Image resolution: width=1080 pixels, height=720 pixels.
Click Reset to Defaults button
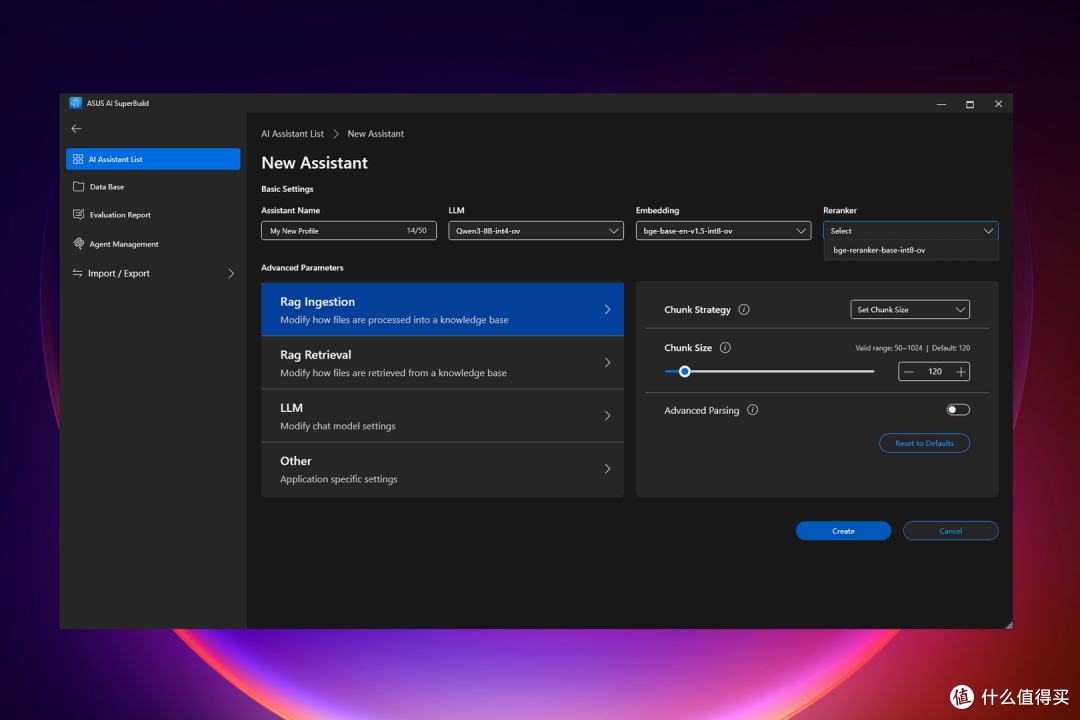(924, 443)
